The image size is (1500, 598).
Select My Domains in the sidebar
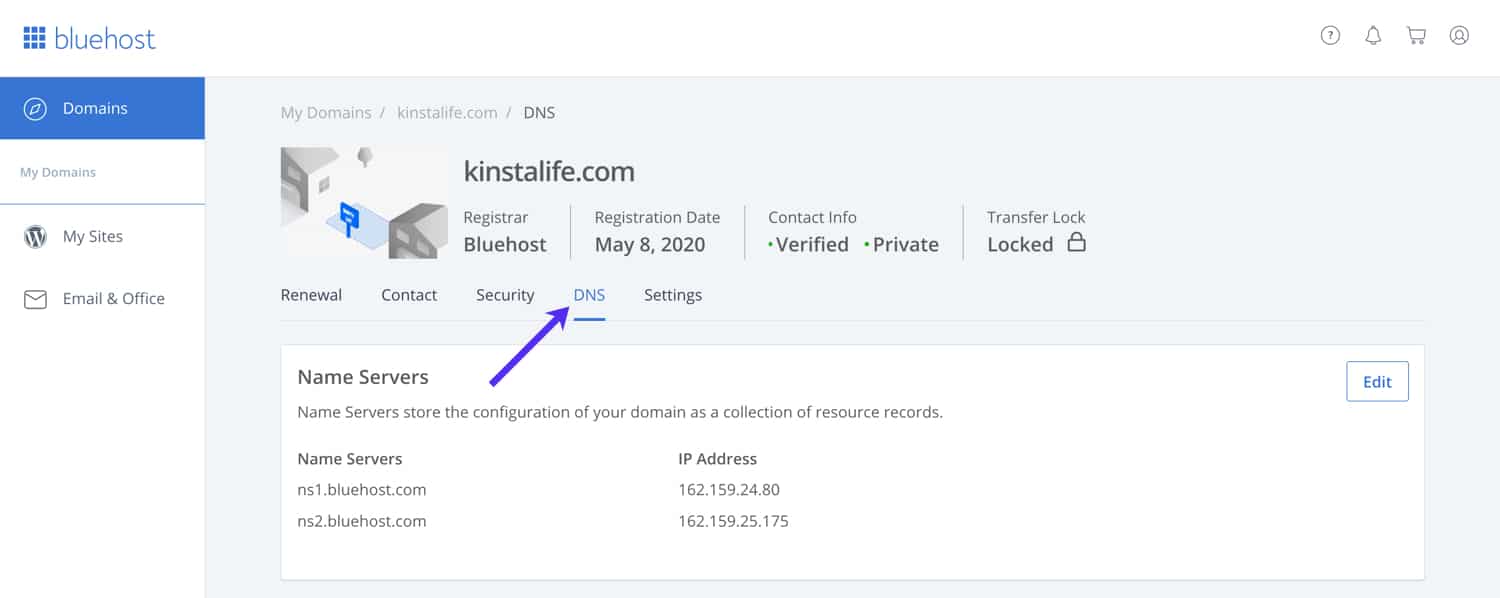[x=57, y=172]
